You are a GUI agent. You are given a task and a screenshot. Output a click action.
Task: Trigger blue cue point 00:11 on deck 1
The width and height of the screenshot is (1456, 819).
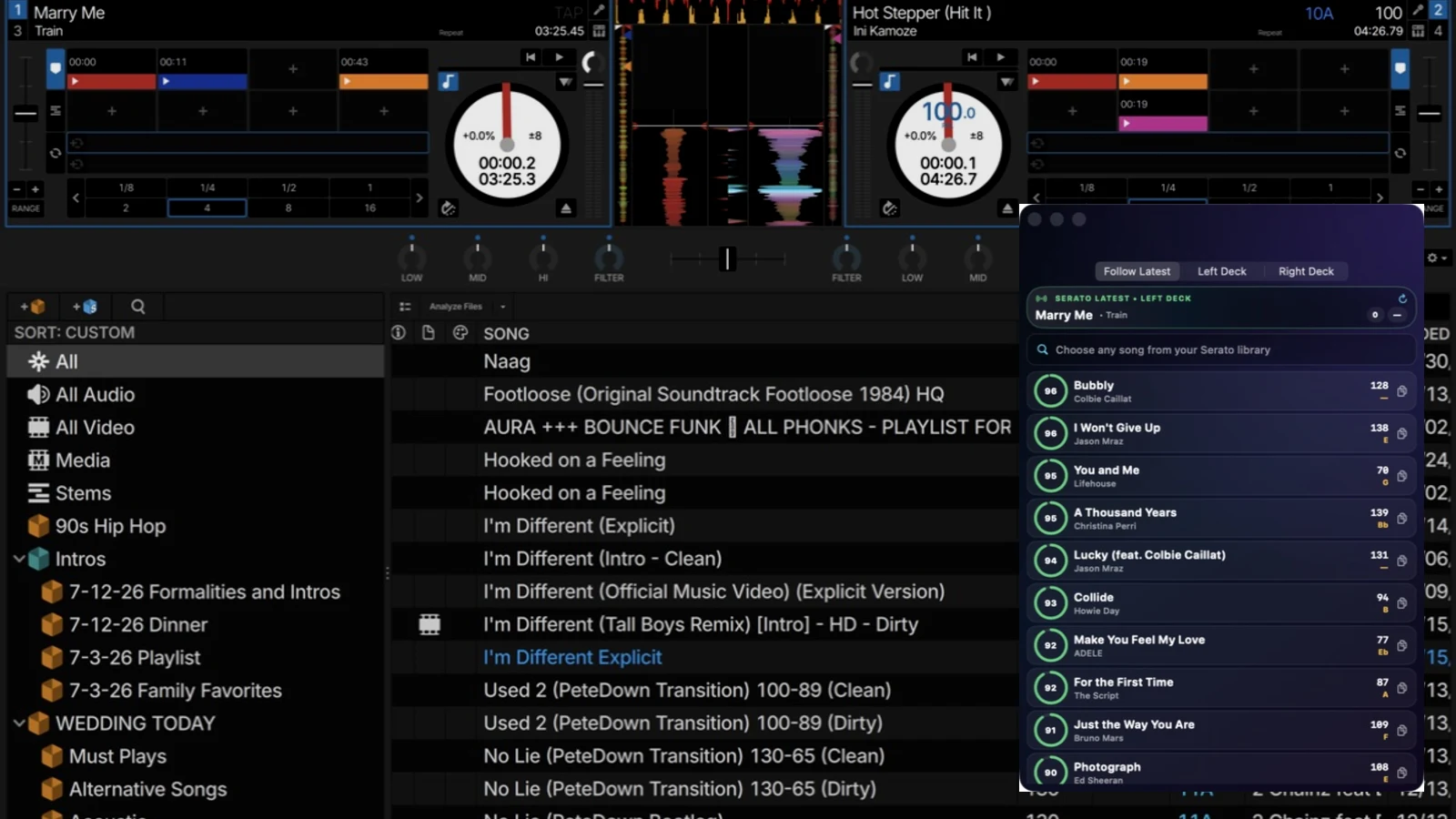[202, 81]
